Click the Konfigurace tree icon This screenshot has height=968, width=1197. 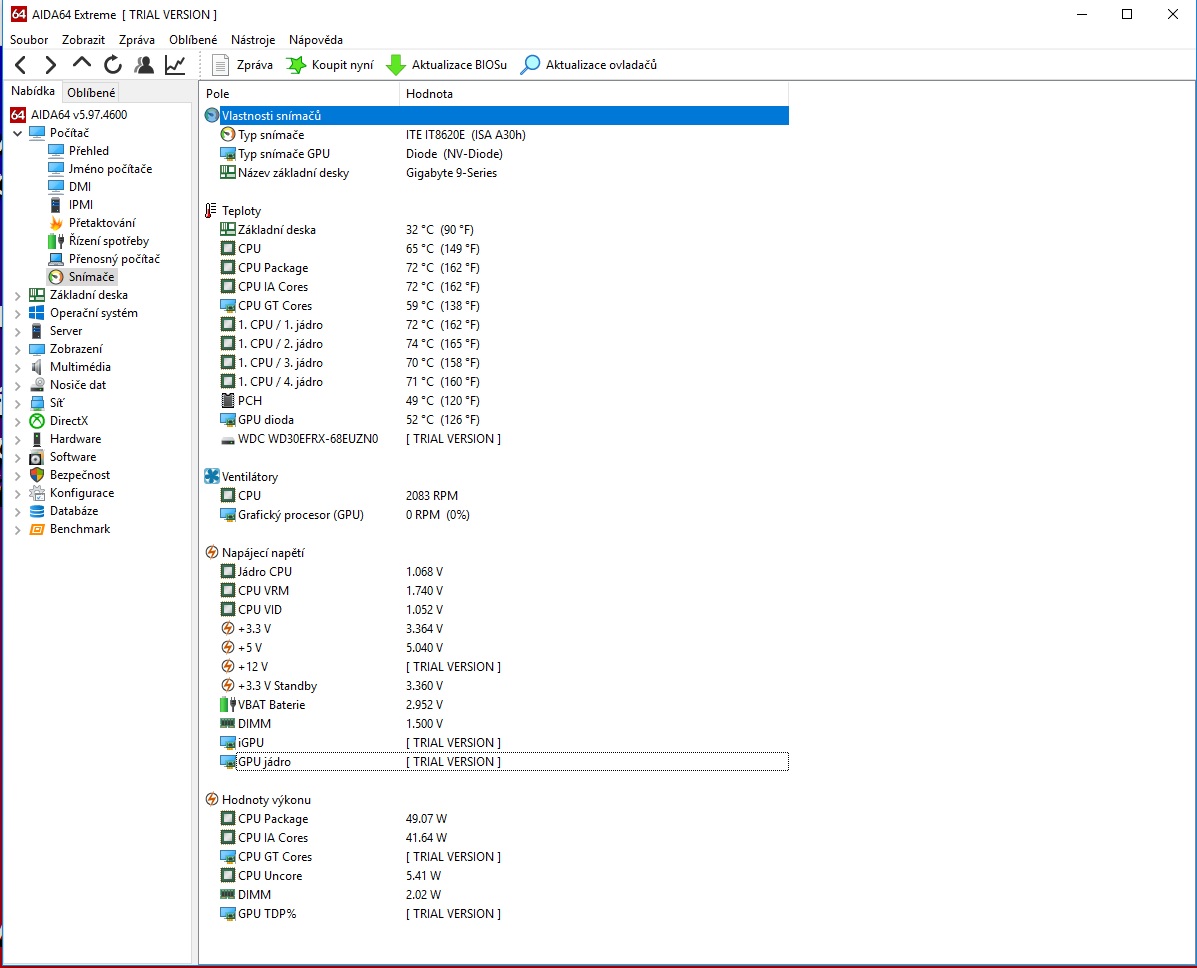(x=37, y=493)
